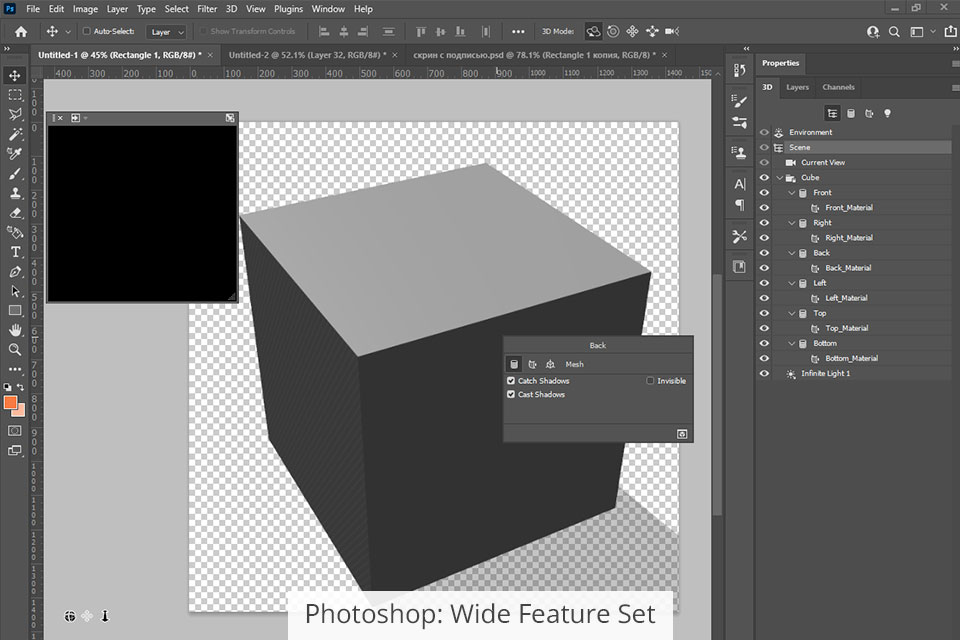This screenshot has width=960, height=640.
Task: Enable the Auto-Select checkbox
Action: pos(86,31)
